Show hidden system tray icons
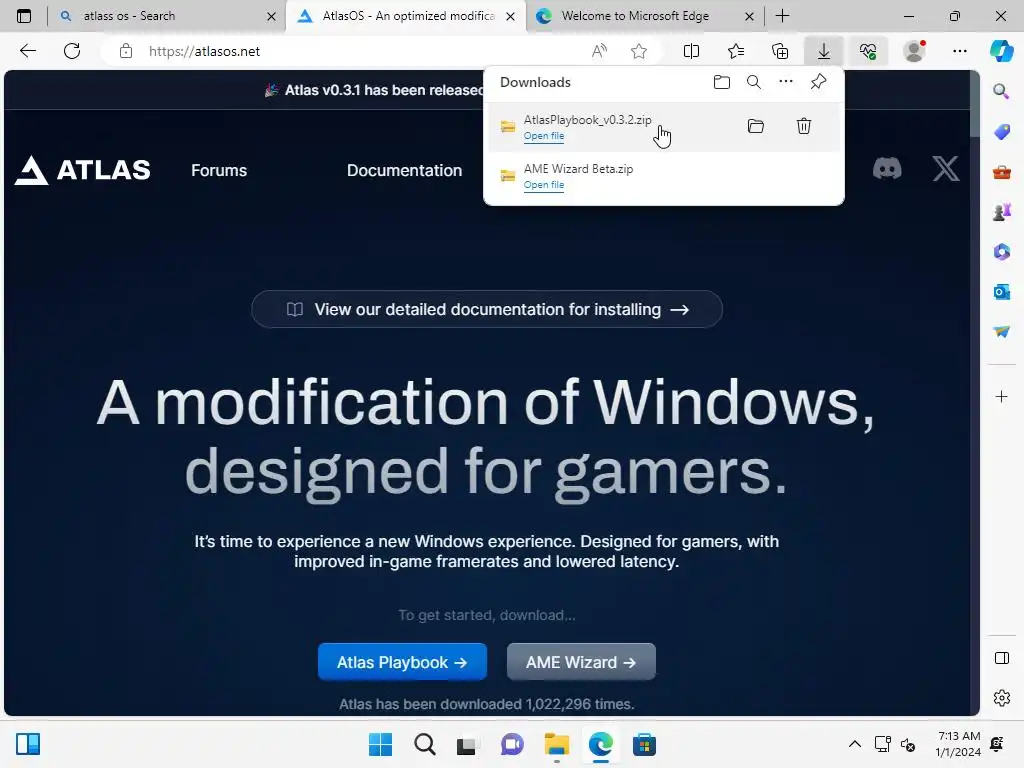Image resolution: width=1024 pixels, height=768 pixels. tap(854, 744)
